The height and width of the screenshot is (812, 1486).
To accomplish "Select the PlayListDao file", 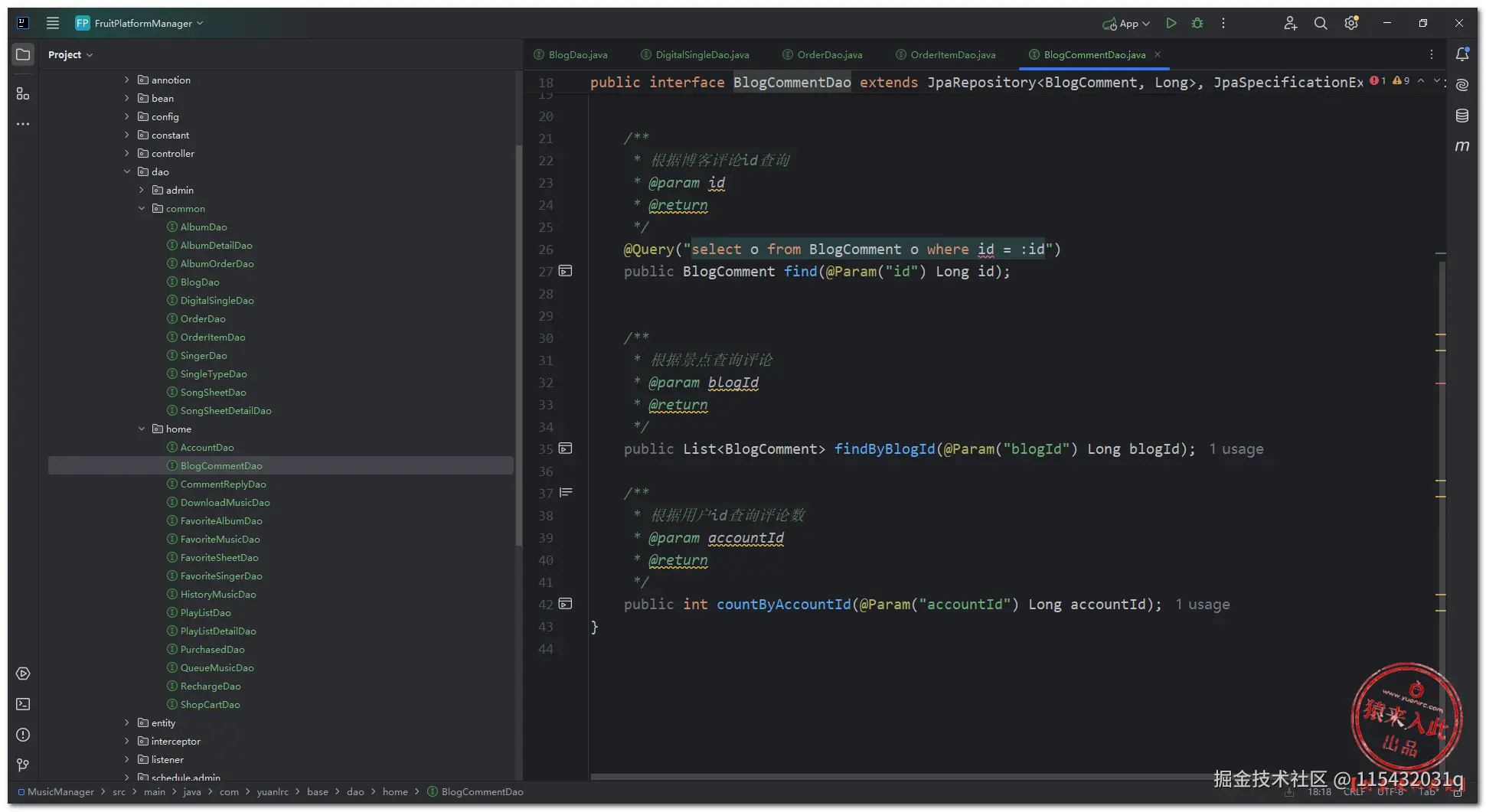I will tap(205, 612).
